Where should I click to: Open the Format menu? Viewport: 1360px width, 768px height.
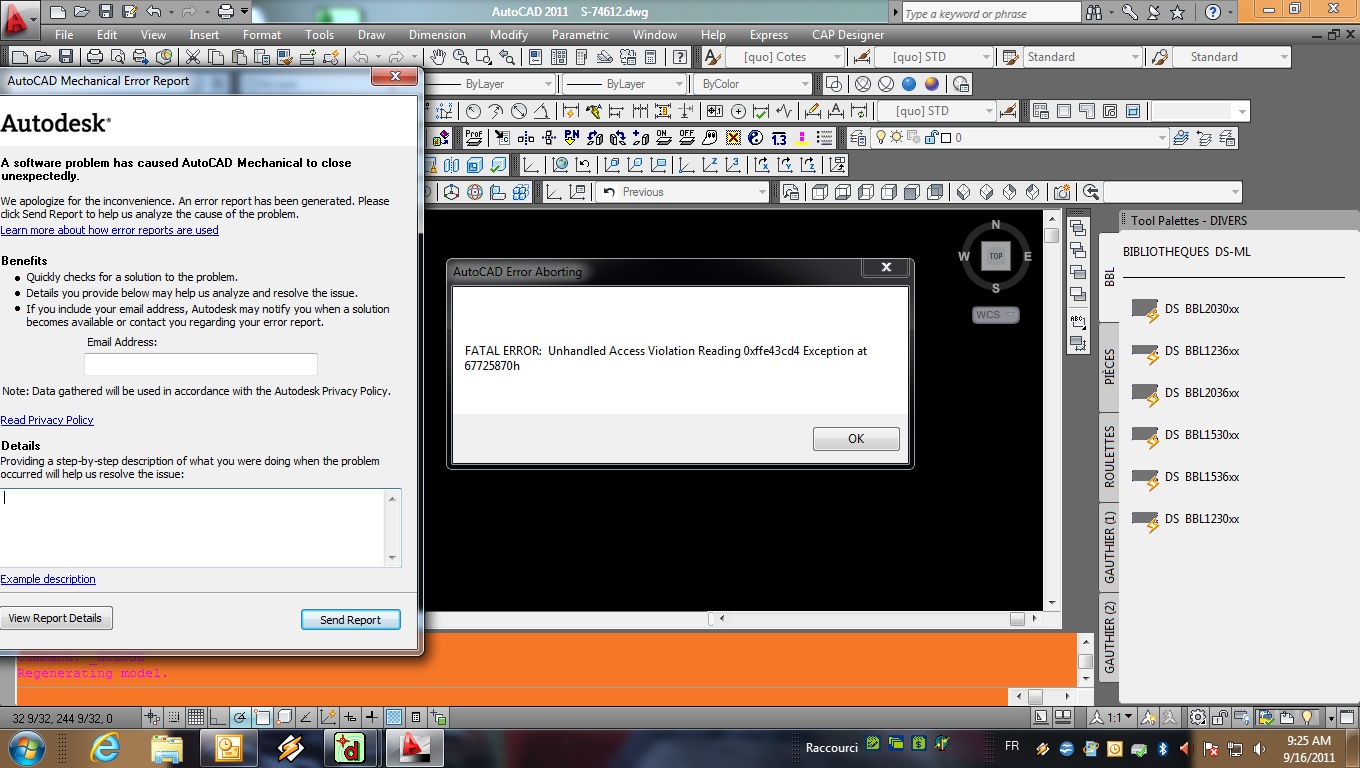point(262,35)
